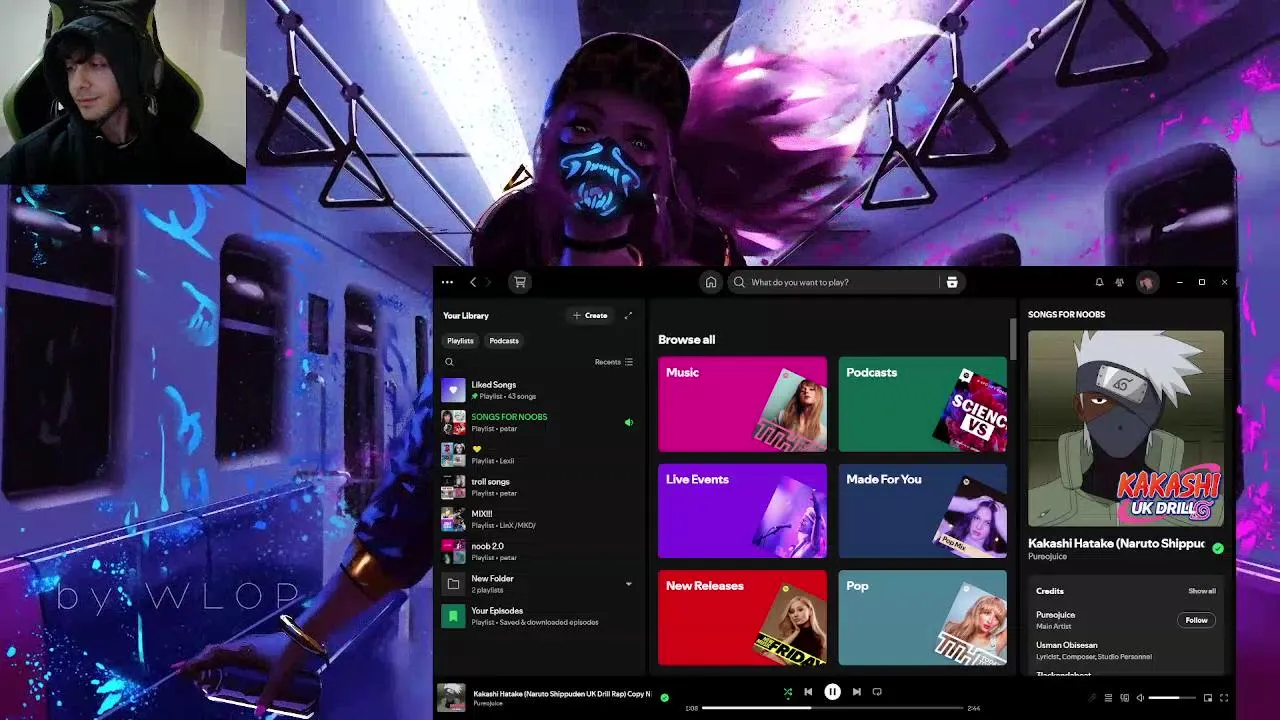Open the Made For You category

[922, 511]
